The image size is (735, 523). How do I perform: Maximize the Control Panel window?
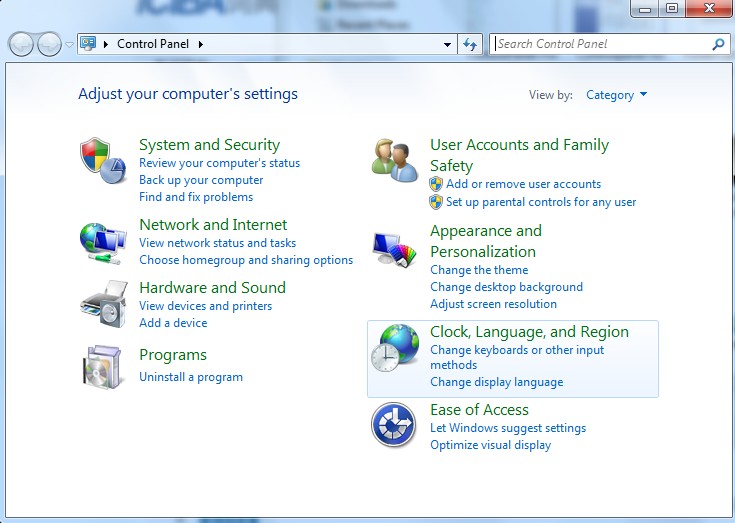click(672, 8)
